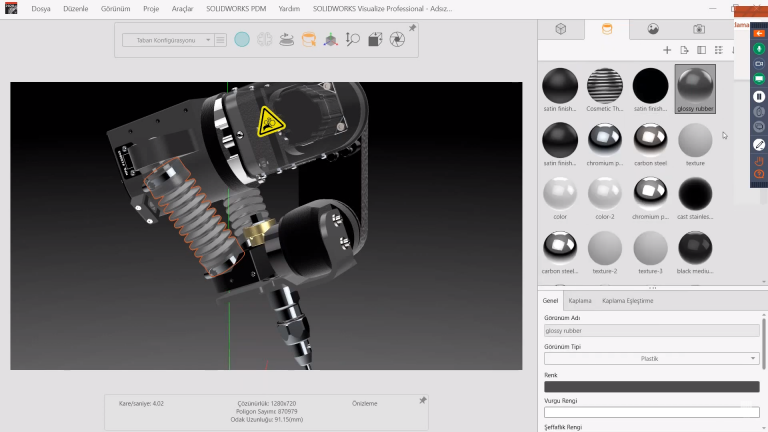The width and height of the screenshot is (768, 432).
Task: Select the carbon steel appearance thumbnail
Action: pos(650,139)
